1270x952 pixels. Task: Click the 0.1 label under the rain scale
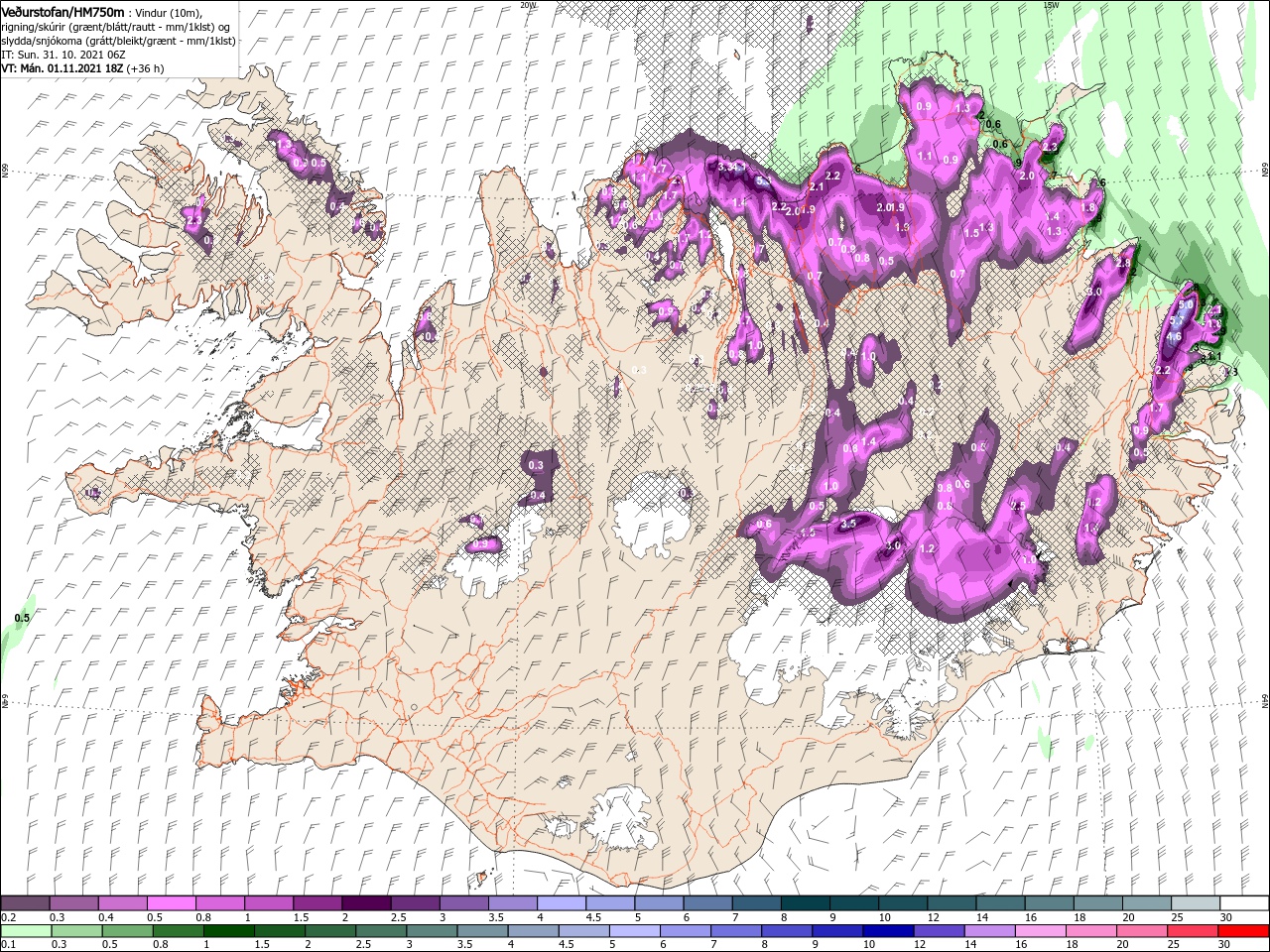pyautogui.click(x=9, y=944)
